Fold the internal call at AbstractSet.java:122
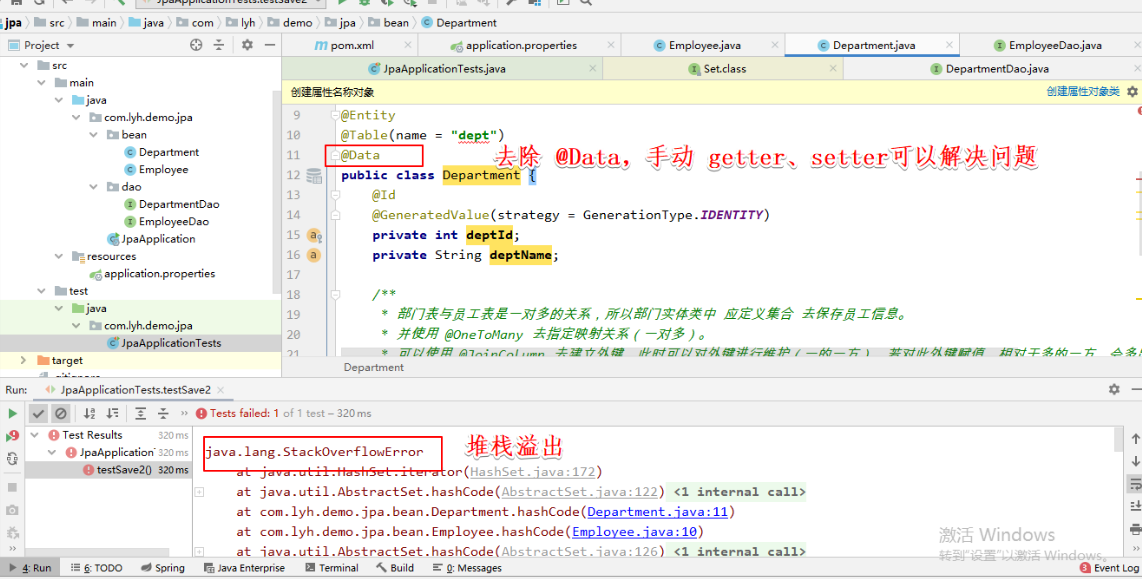Viewport: 1142px width, 579px height. pyautogui.click(x=199, y=492)
